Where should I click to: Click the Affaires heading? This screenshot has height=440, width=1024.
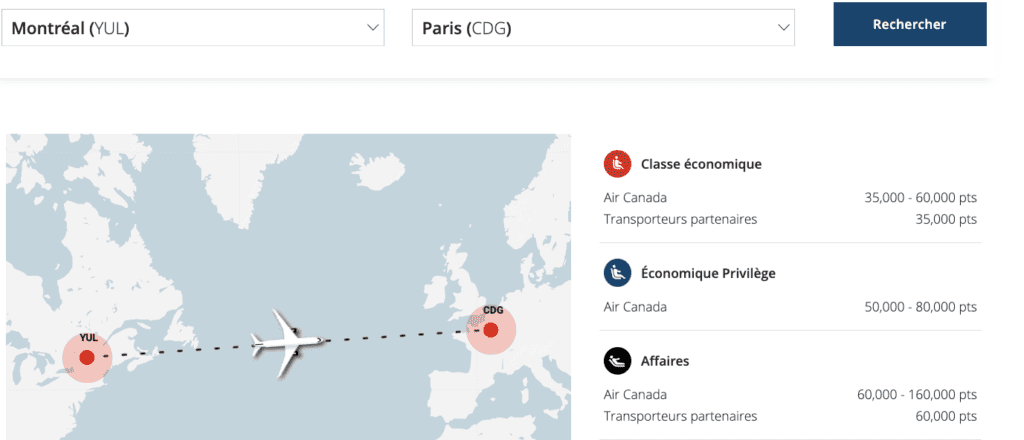(665, 360)
